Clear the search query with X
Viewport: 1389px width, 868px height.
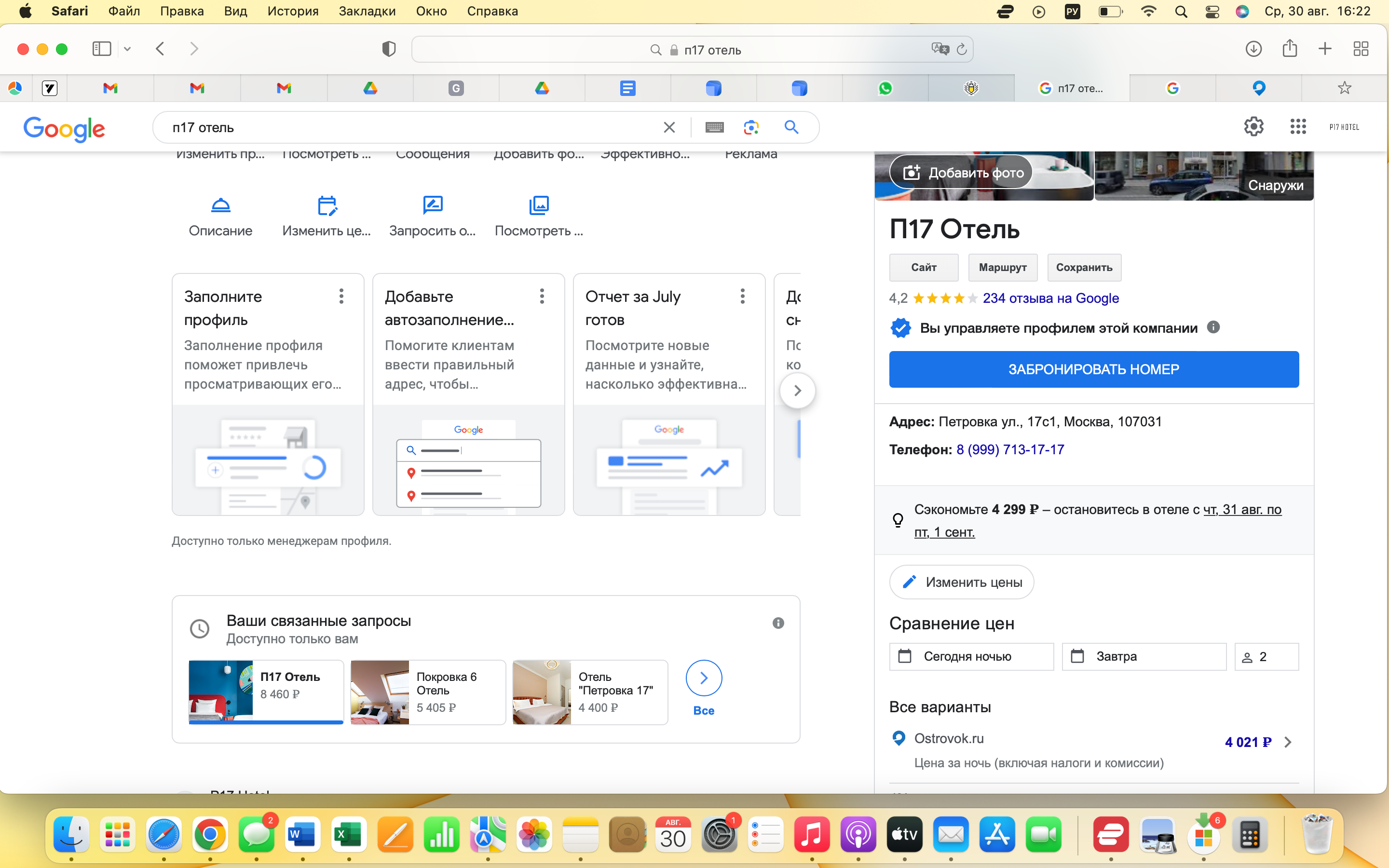pyautogui.click(x=669, y=127)
